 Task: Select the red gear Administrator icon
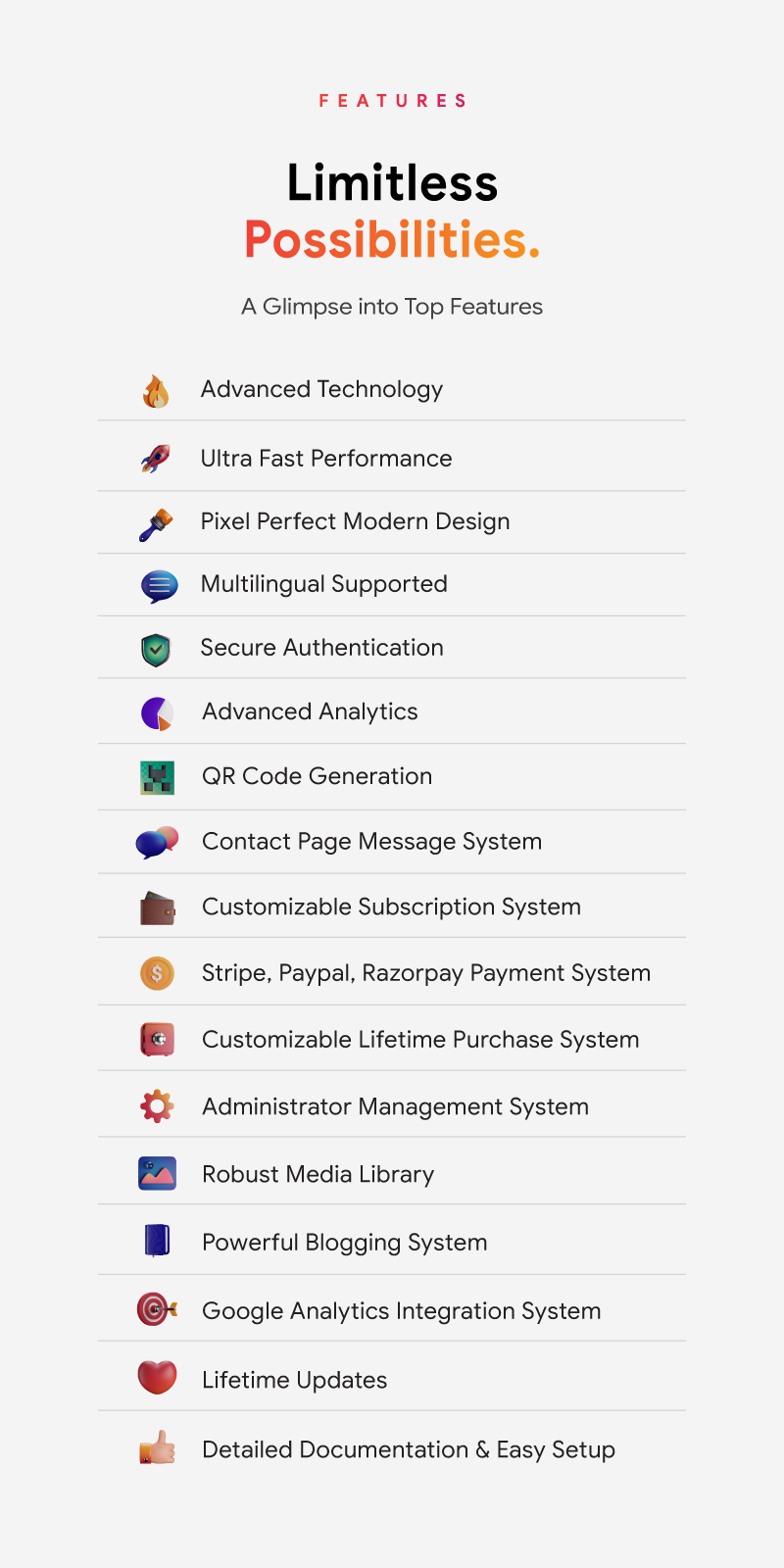click(157, 1106)
